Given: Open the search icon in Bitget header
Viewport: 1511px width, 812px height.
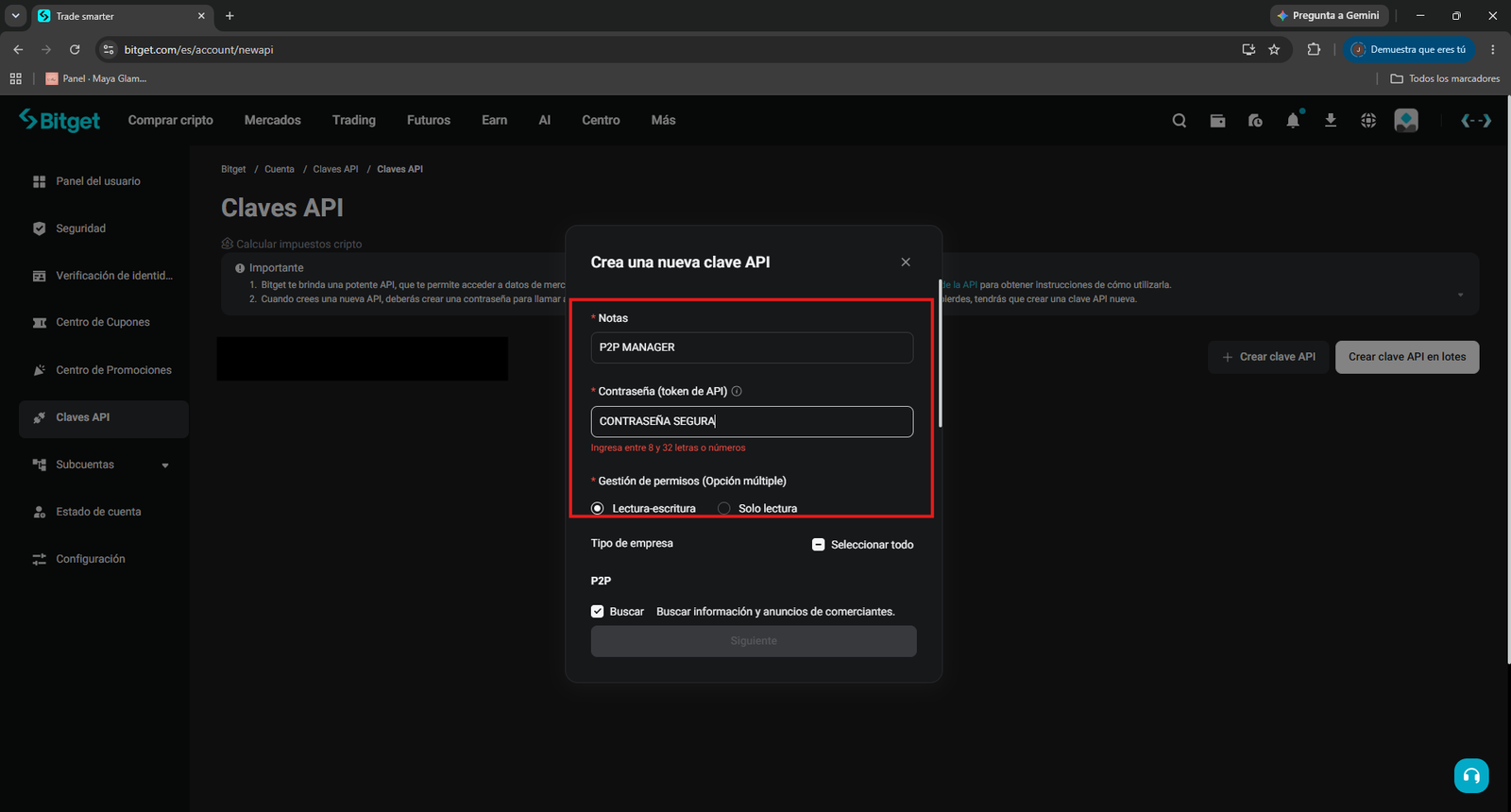Looking at the screenshot, I should (x=1179, y=121).
